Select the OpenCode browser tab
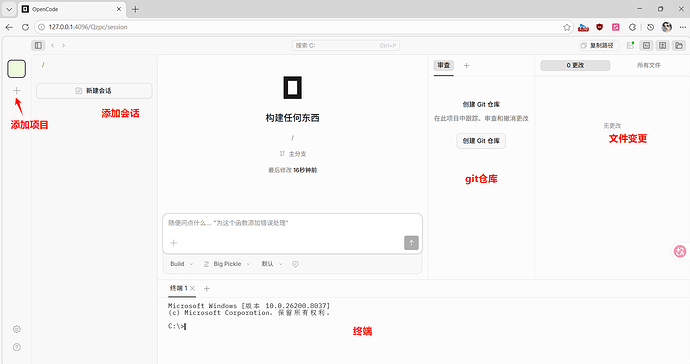This screenshot has height=364, width=690. tap(72, 9)
